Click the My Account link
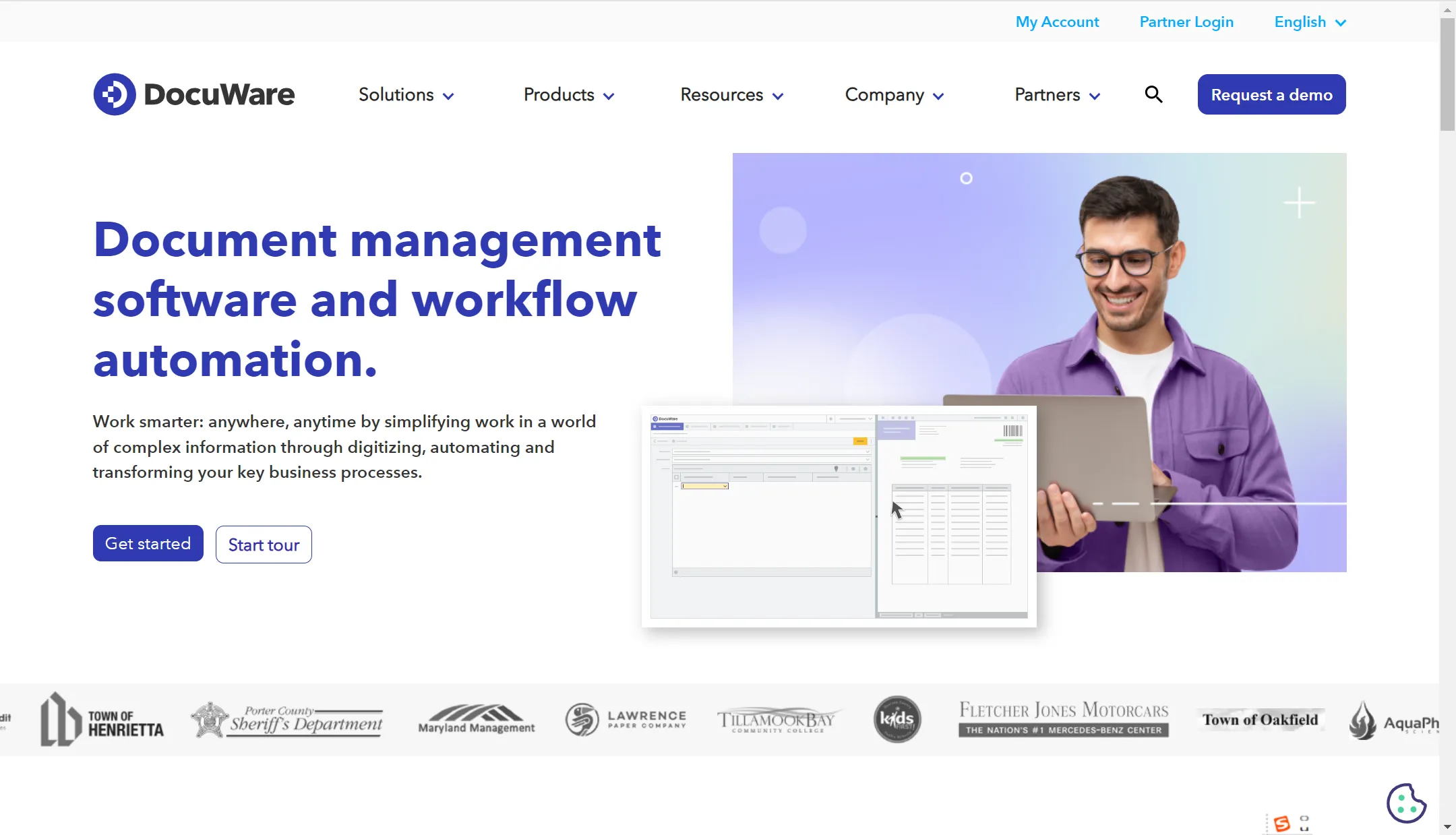Screen dimensions: 1456x835 [x=1057, y=21]
